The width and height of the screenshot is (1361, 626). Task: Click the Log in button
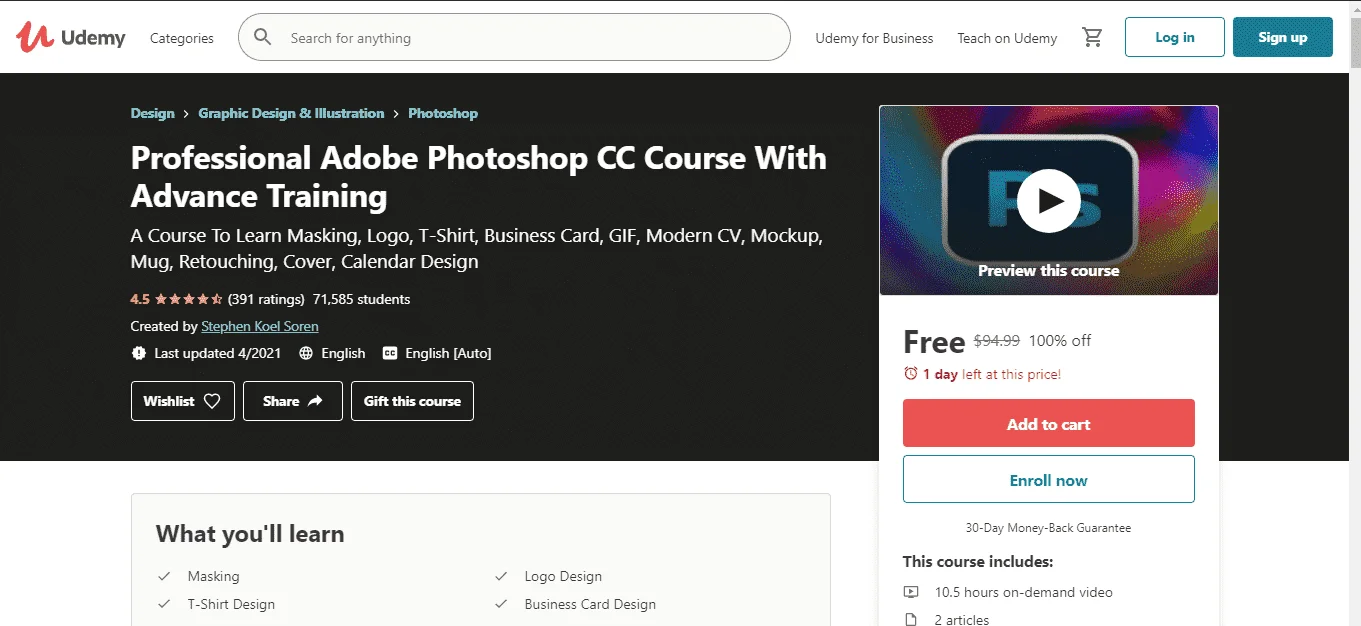coord(1175,37)
